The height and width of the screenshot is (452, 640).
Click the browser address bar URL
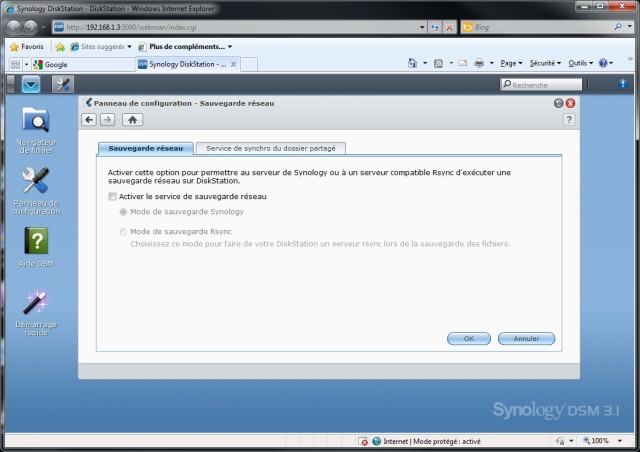(241, 27)
